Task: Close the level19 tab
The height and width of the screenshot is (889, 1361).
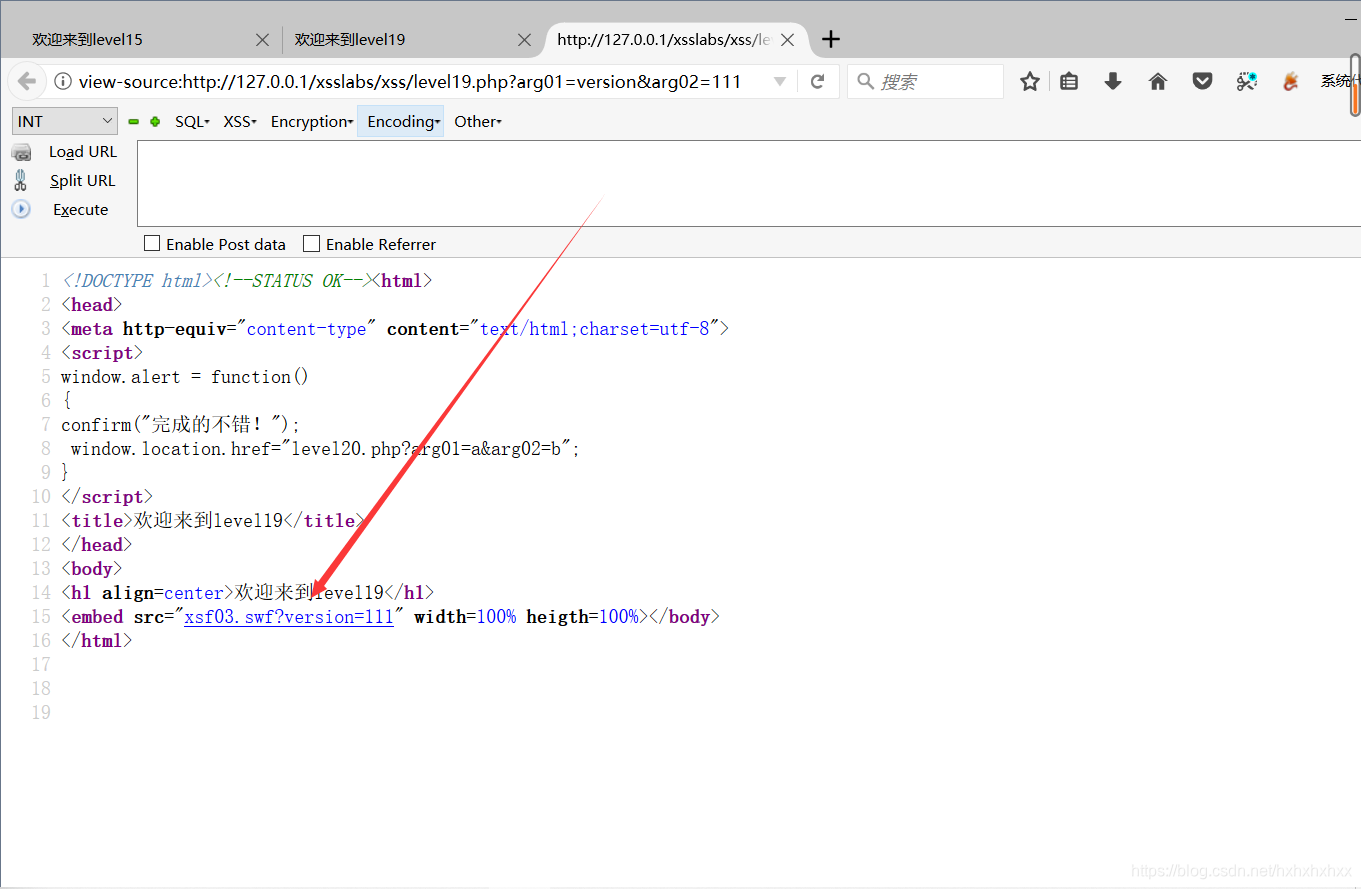Action: [x=525, y=40]
